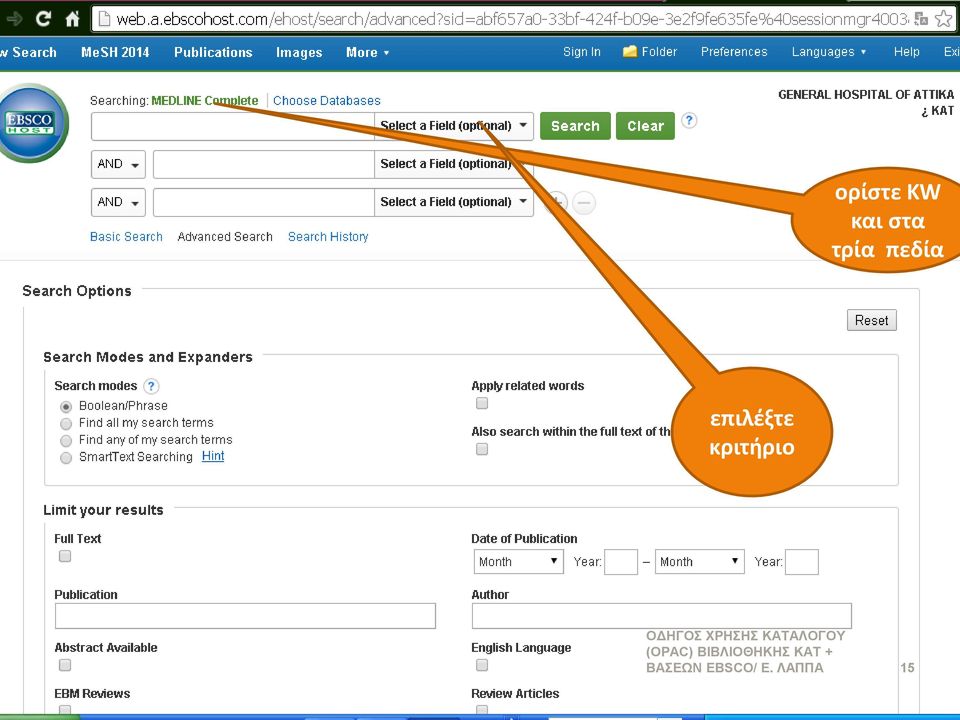Open the Choose Databases link
Image resolution: width=960 pixels, height=720 pixels.
pos(326,100)
